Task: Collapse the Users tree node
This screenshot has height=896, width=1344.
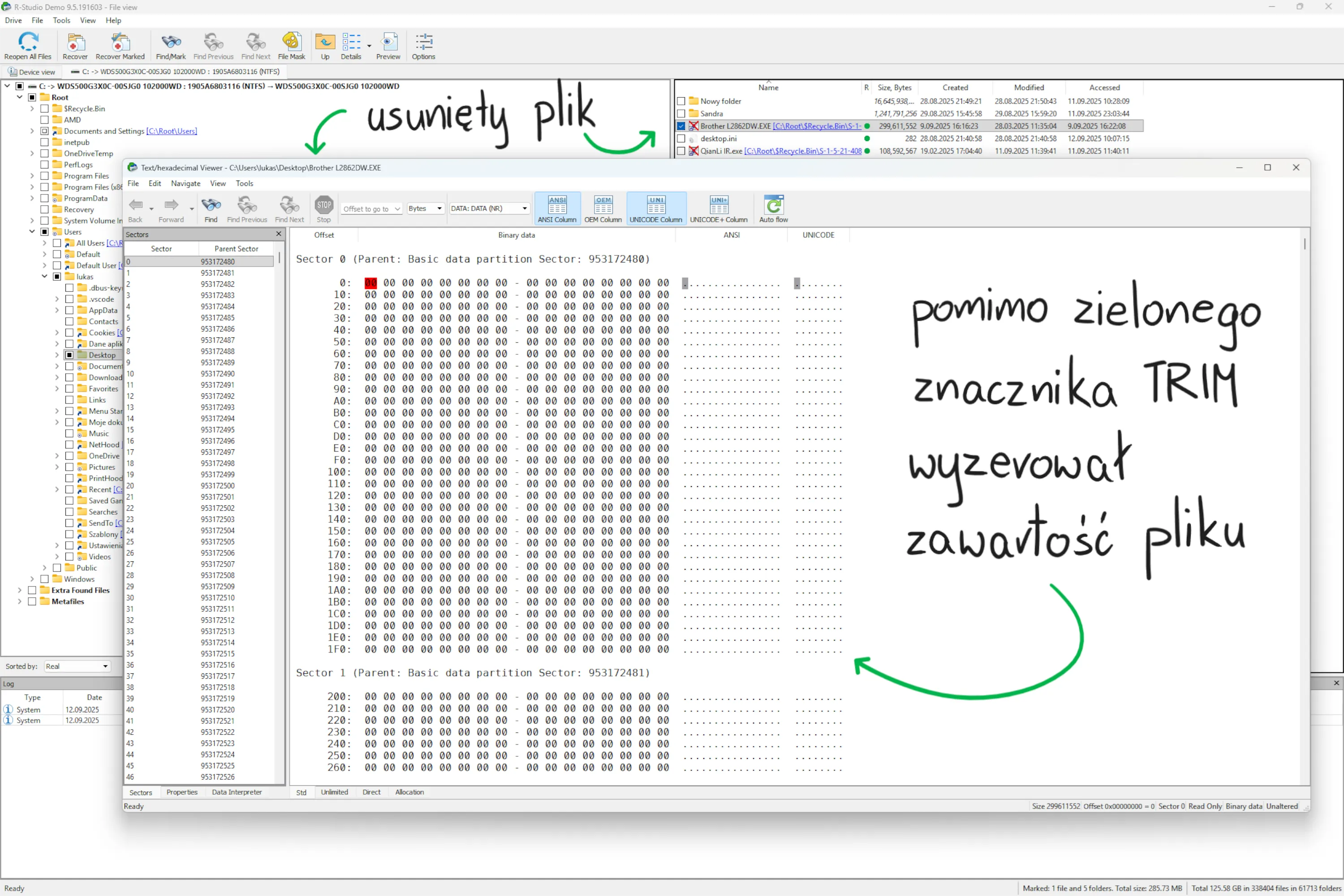Action: (32, 232)
